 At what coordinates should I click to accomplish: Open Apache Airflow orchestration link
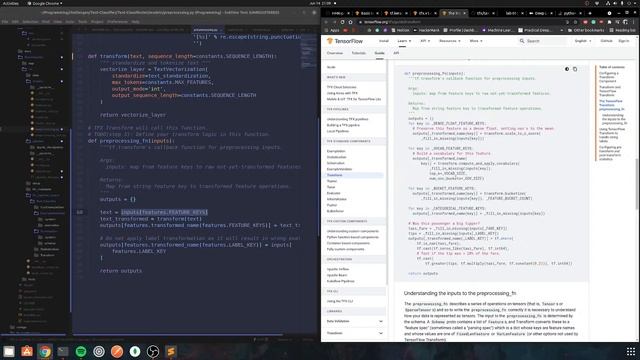(x=338, y=269)
